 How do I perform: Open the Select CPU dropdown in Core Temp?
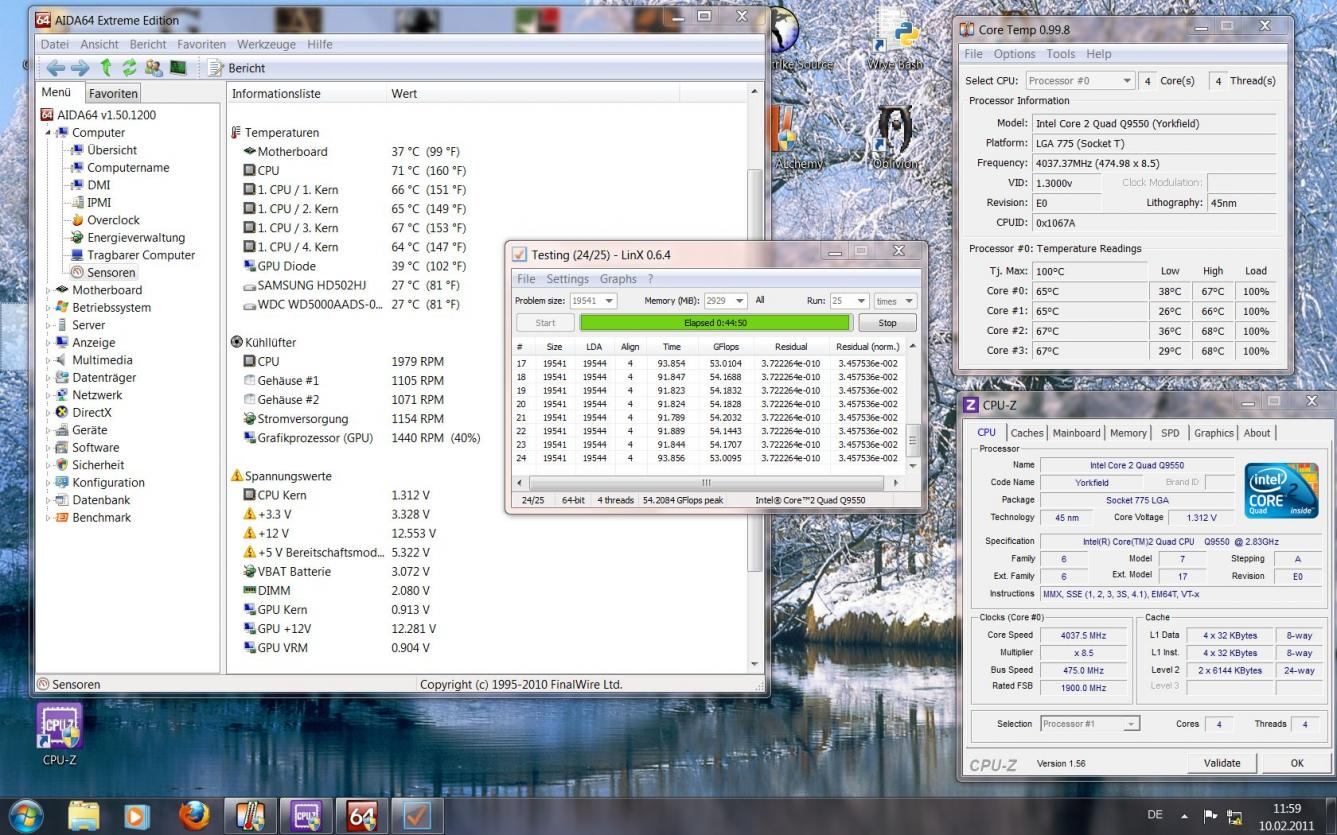(x=1080, y=81)
